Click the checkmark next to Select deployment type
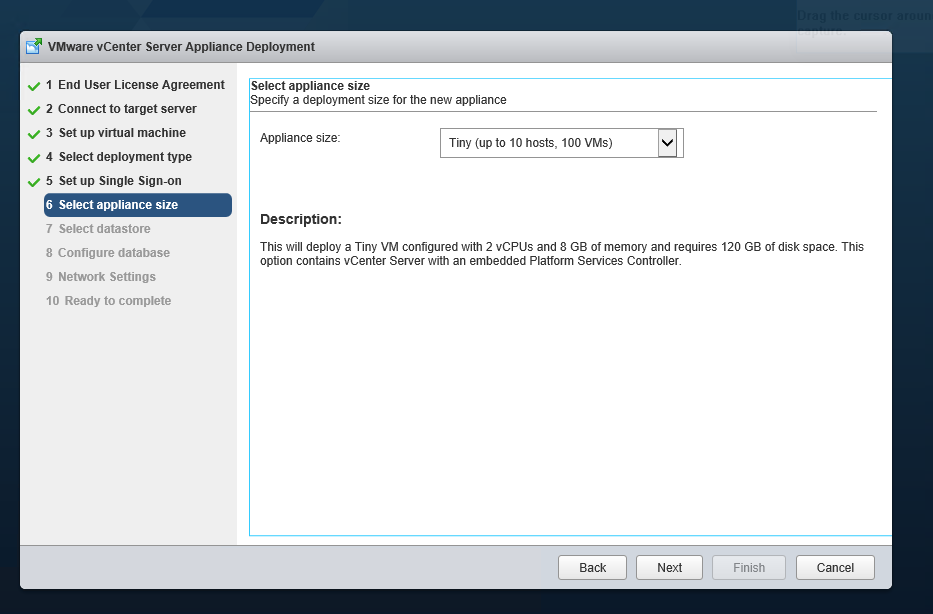This screenshot has width=933, height=614. click(x=34, y=158)
